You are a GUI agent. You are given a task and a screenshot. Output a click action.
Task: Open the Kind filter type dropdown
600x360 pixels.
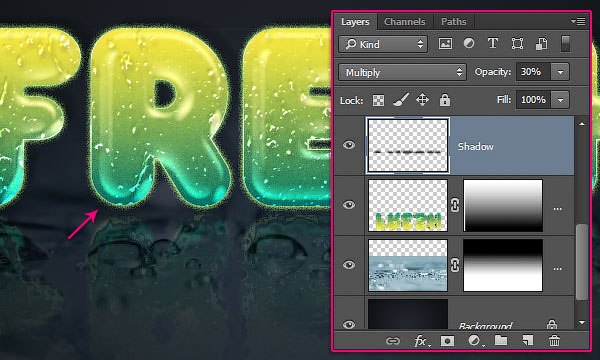pyautogui.click(x=383, y=44)
